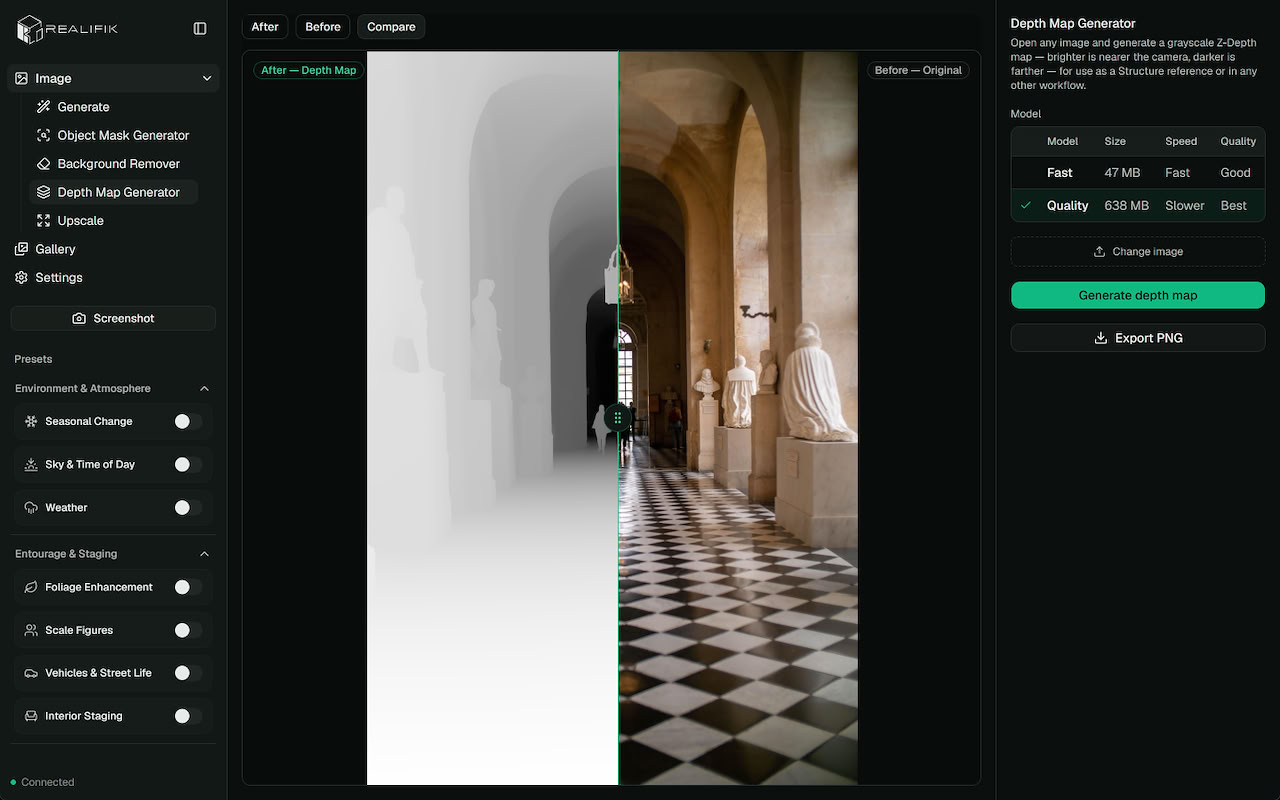Click the original hallway photo preview
Viewport: 1280px width, 800px height.
738,418
